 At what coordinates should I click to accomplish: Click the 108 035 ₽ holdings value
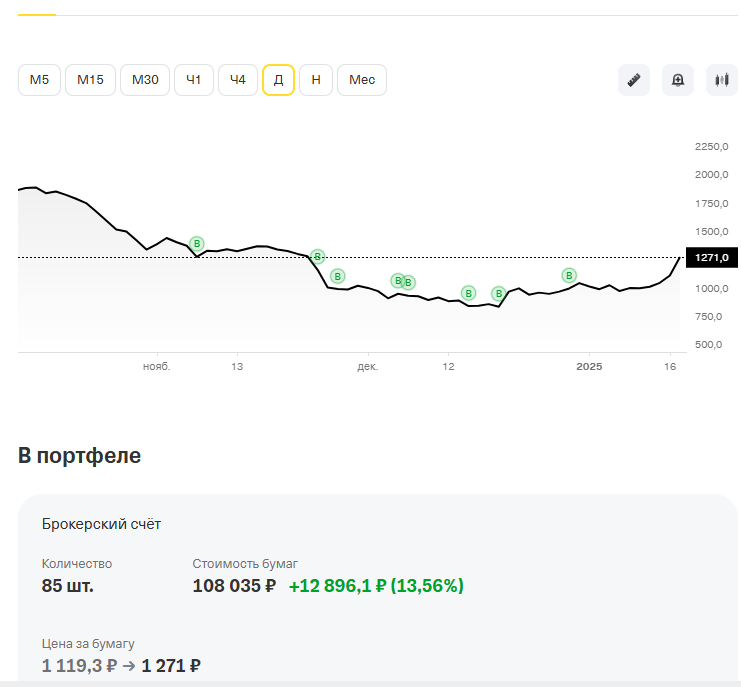pyautogui.click(x=234, y=586)
